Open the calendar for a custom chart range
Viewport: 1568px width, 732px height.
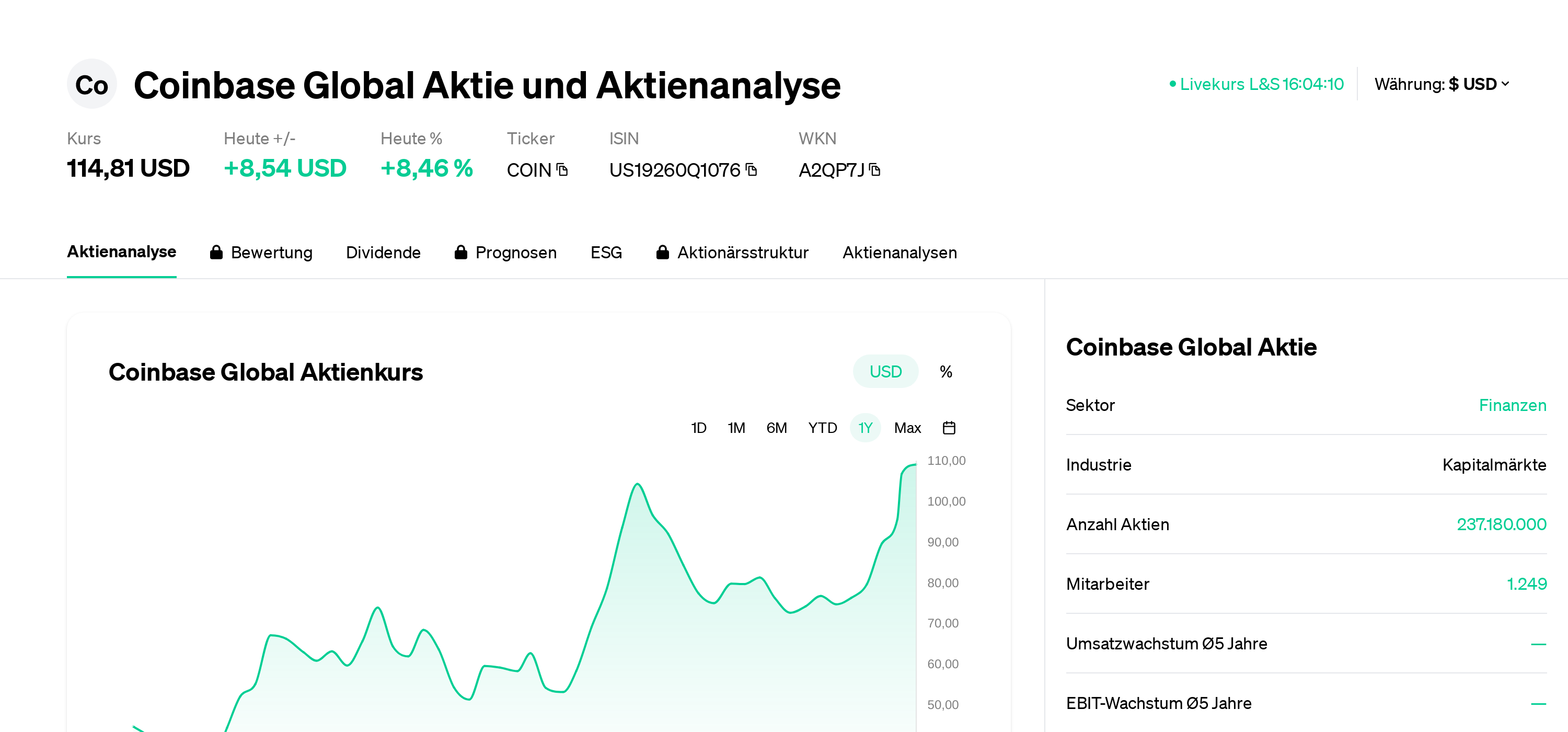949,428
